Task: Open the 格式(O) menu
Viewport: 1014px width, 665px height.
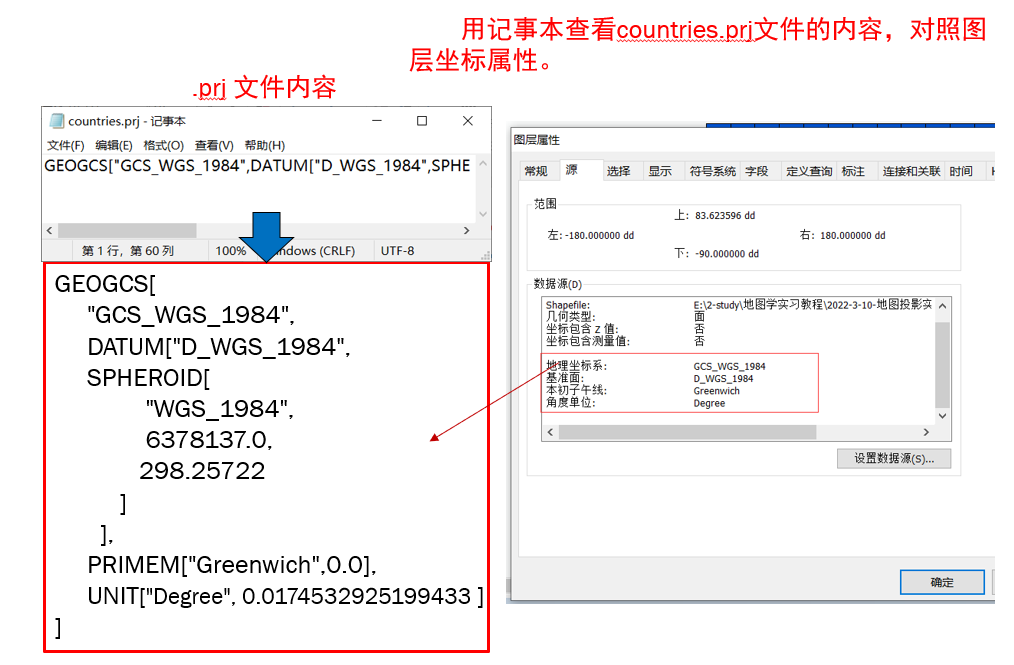Action: pos(164,145)
